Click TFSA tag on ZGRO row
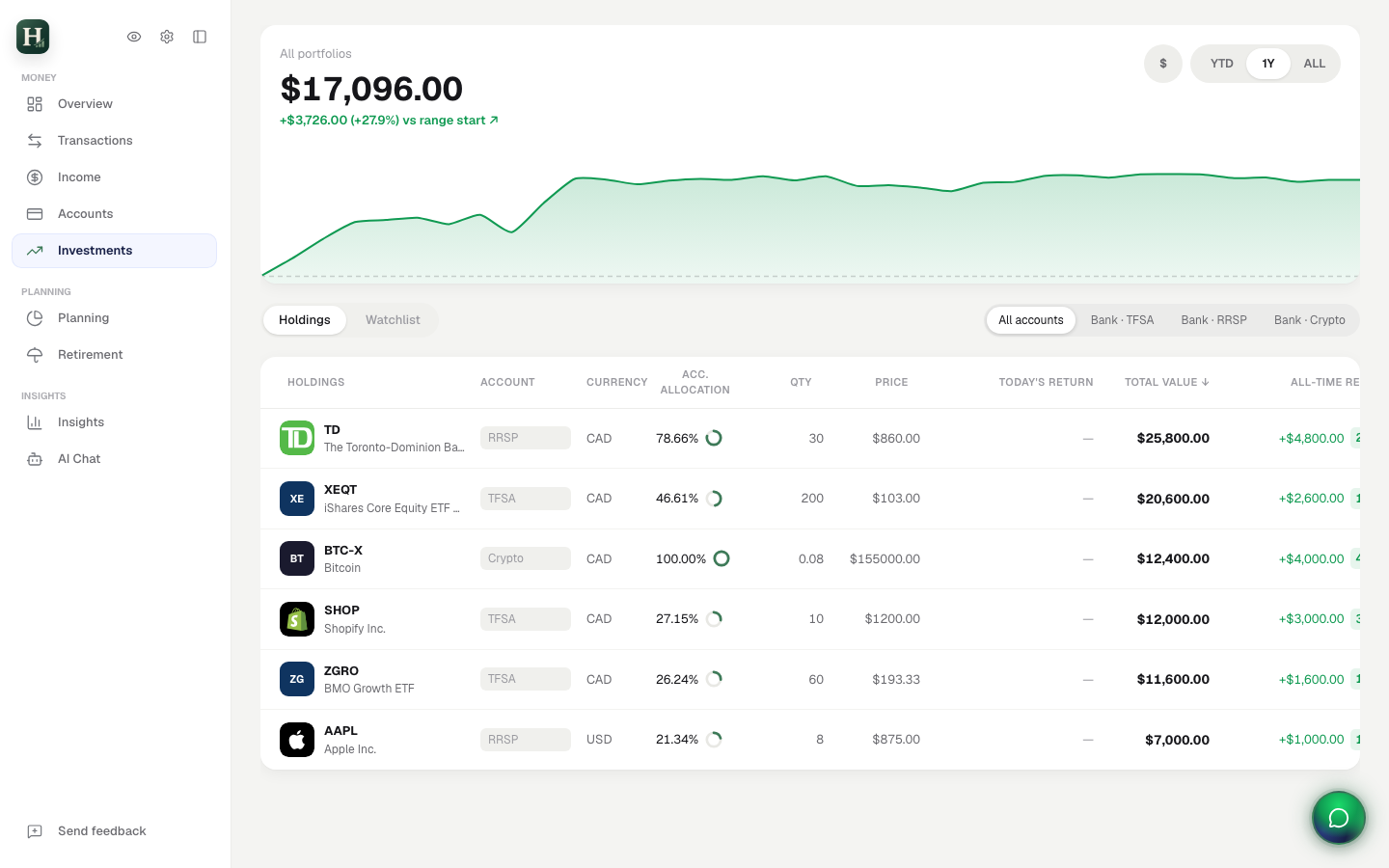 coord(526,679)
